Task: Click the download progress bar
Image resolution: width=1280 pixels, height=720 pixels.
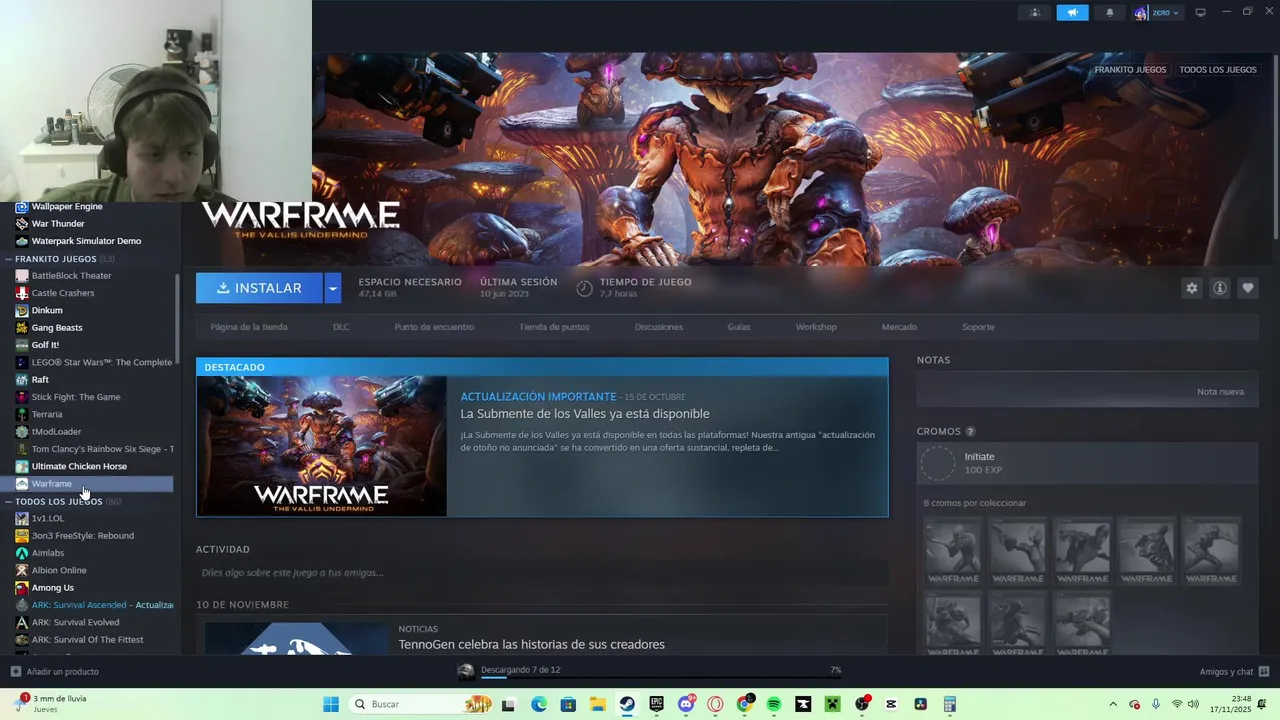Action: tap(661, 678)
